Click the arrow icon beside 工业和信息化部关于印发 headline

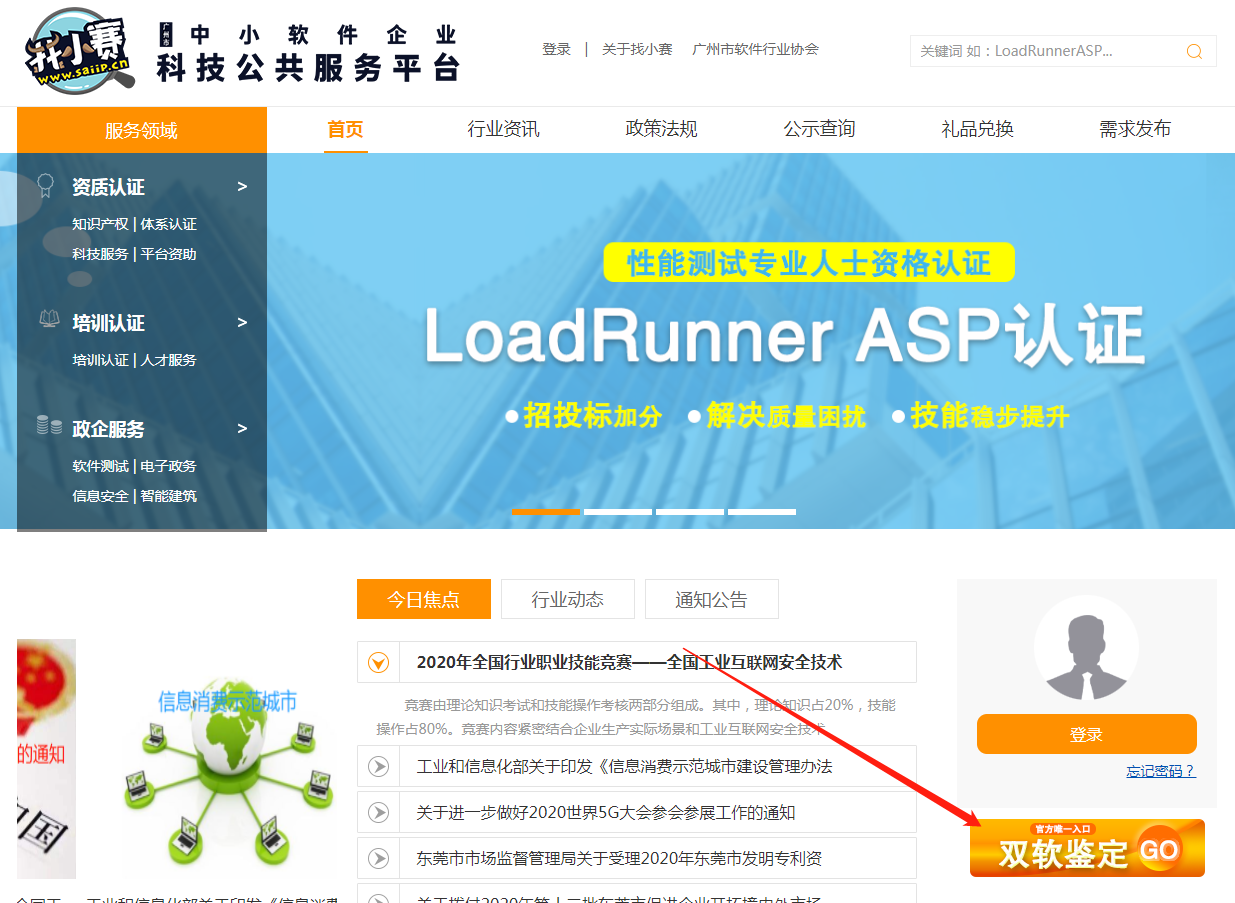pyautogui.click(x=378, y=766)
